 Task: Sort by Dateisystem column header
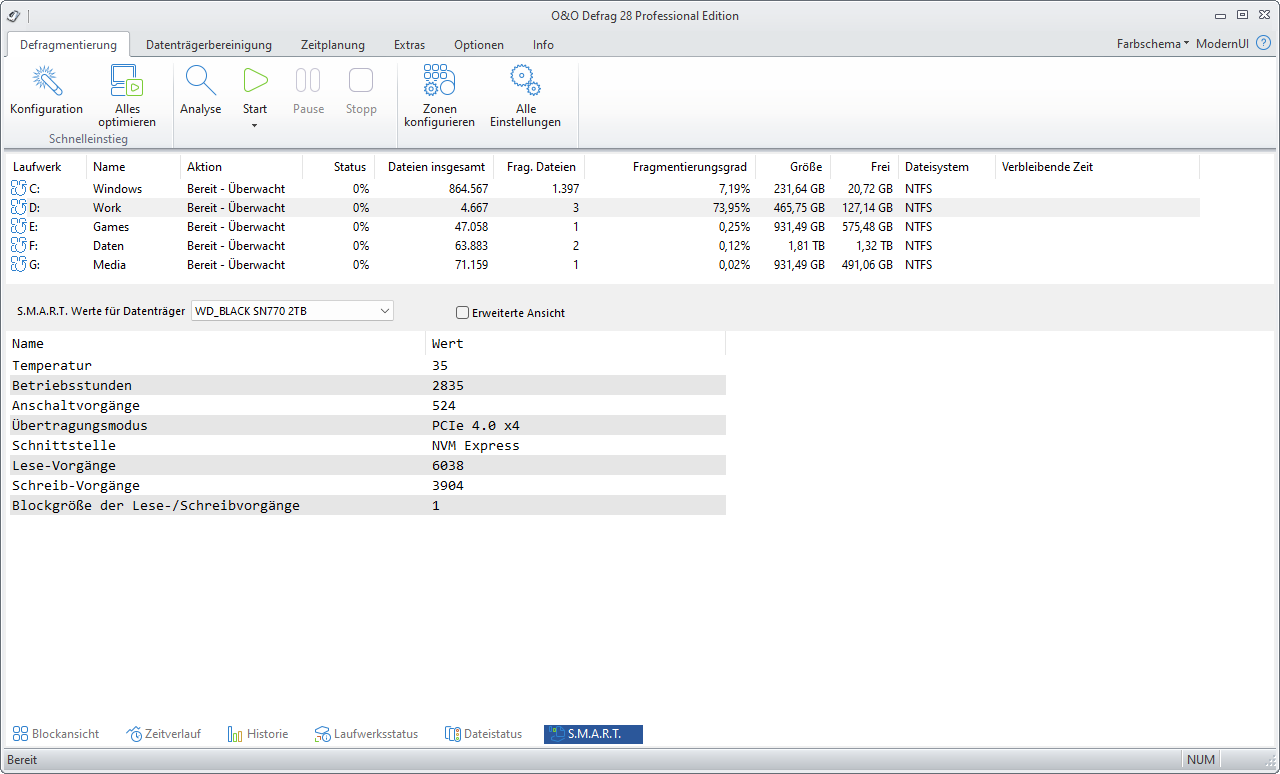click(947, 167)
